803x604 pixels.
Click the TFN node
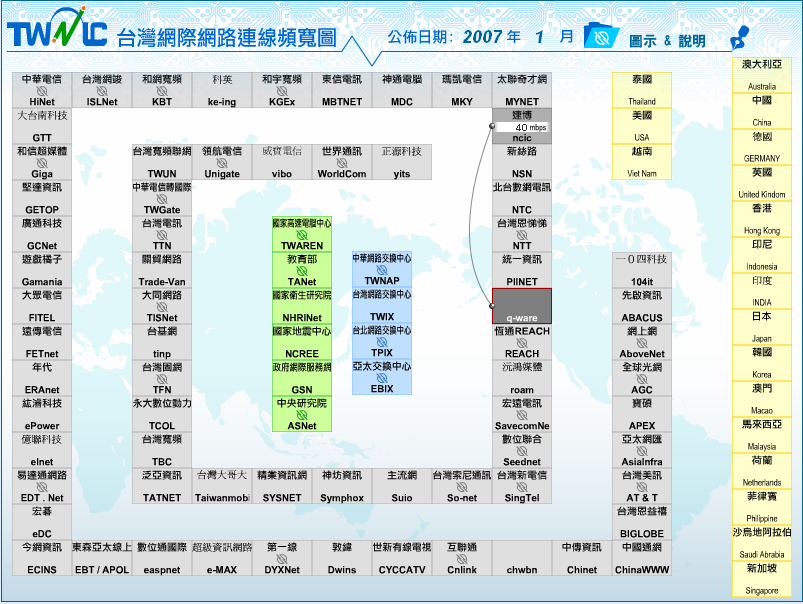[162, 378]
